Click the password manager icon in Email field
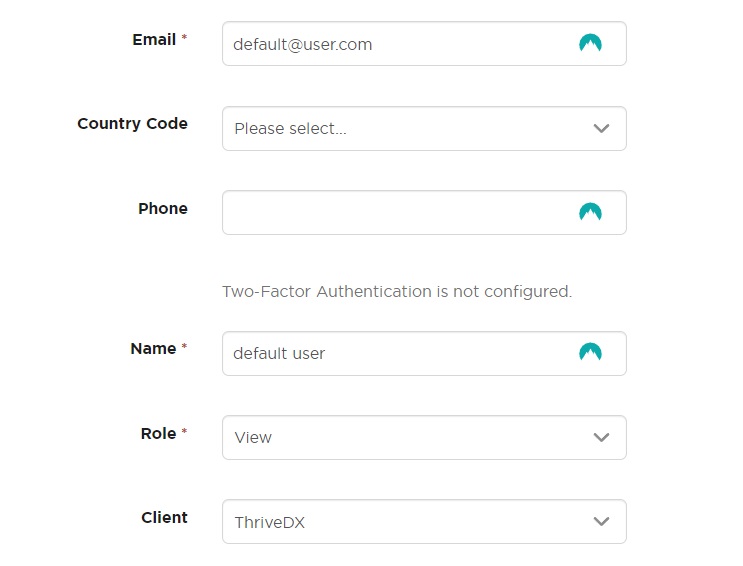The height and width of the screenshot is (566, 743). [590, 43]
